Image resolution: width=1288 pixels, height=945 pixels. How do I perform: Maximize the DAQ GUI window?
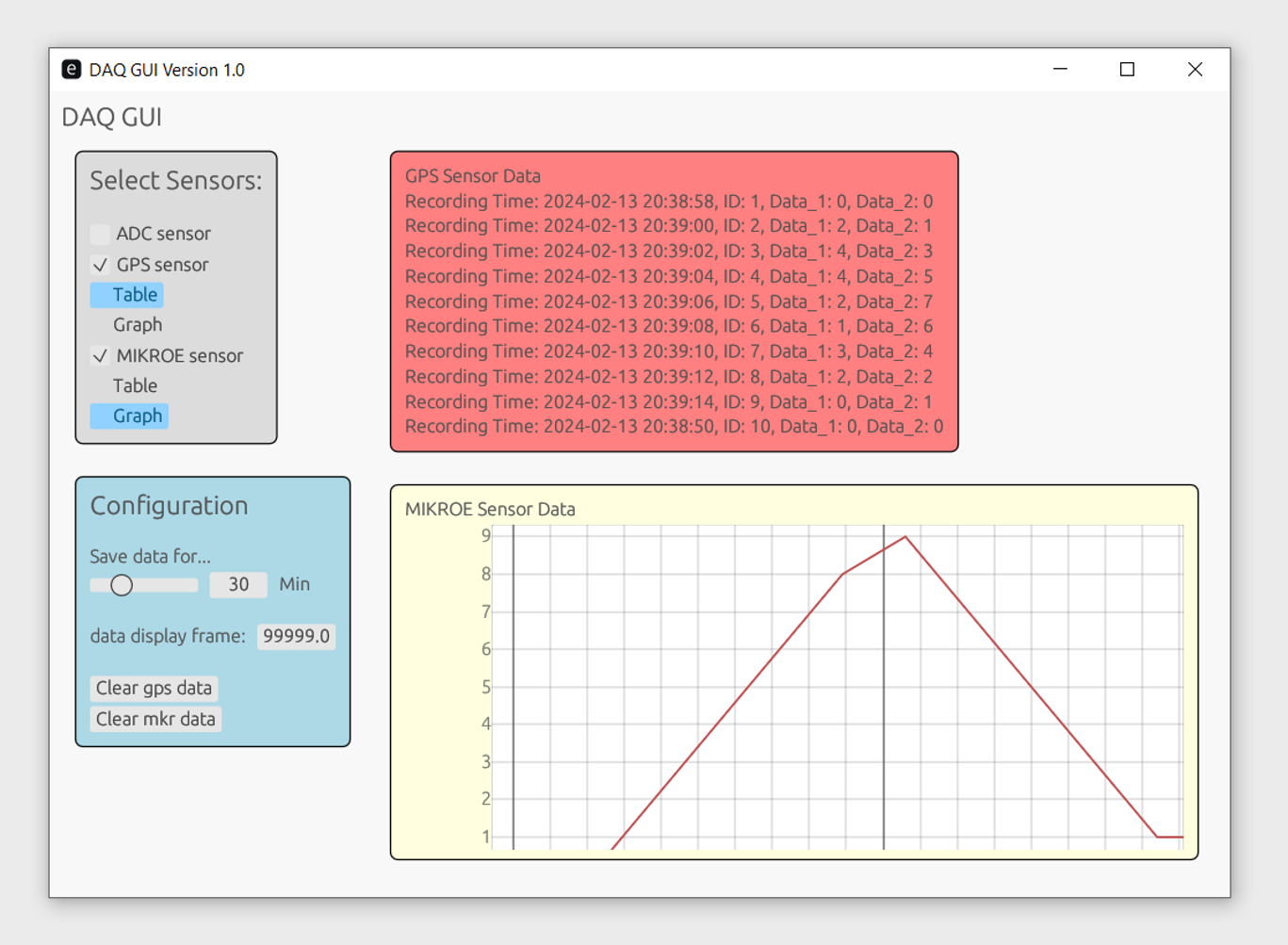point(1127,70)
